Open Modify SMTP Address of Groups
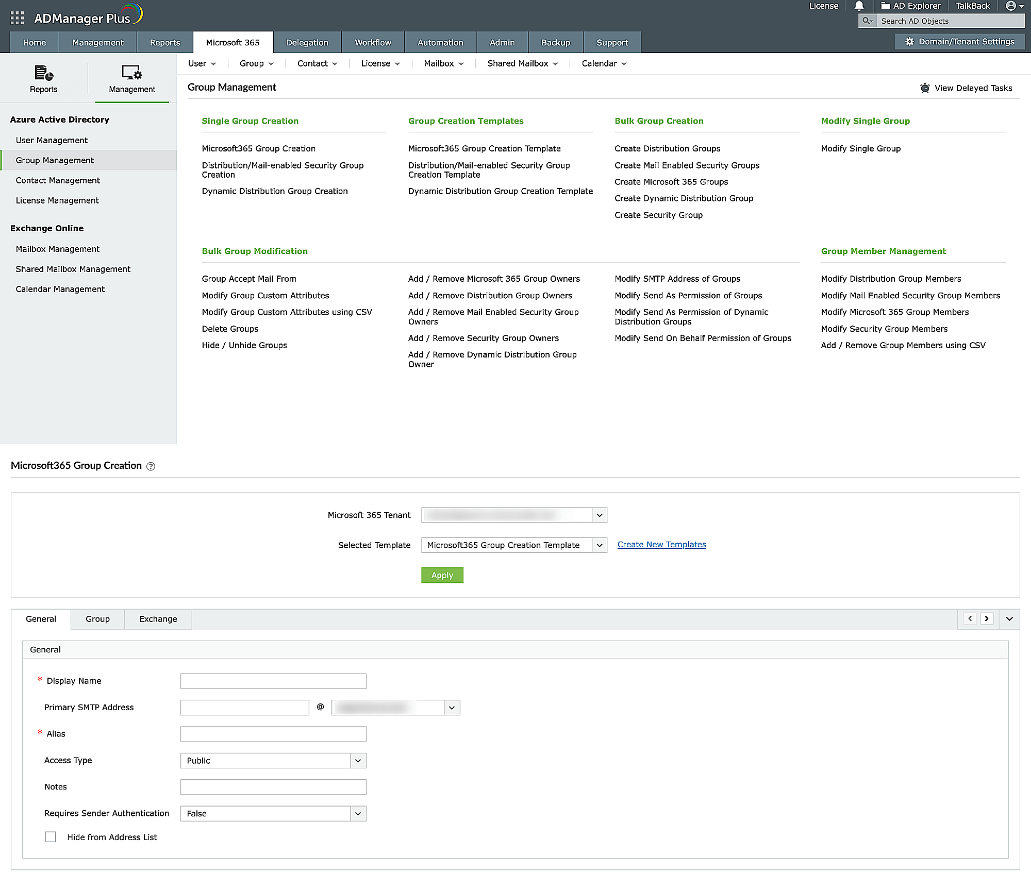This screenshot has width=1031, height=888. click(677, 279)
